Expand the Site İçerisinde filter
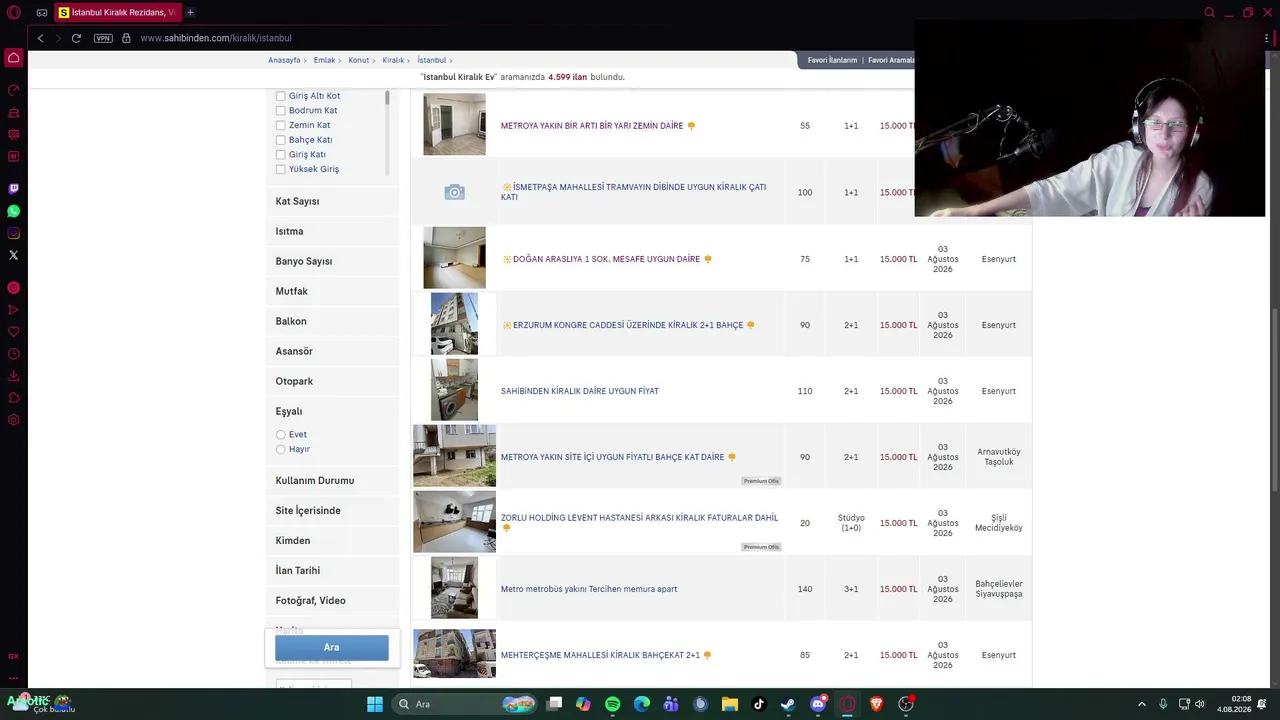The height and width of the screenshot is (720, 1280). pos(332,511)
